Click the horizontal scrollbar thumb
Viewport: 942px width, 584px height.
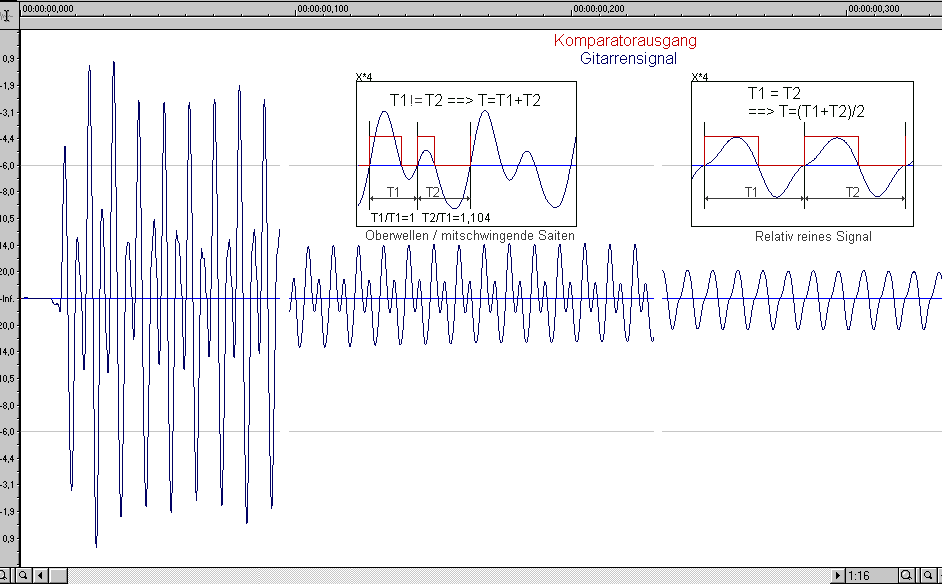click(x=58, y=575)
